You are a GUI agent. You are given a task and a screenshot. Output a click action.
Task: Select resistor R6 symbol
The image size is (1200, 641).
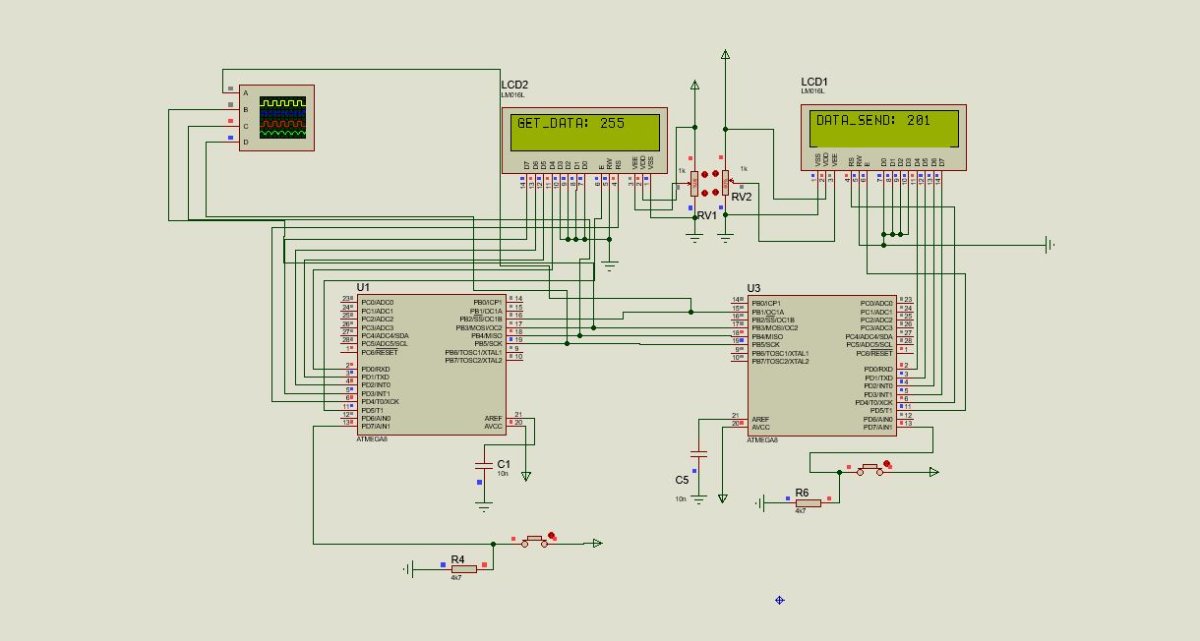(x=806, y=501)
